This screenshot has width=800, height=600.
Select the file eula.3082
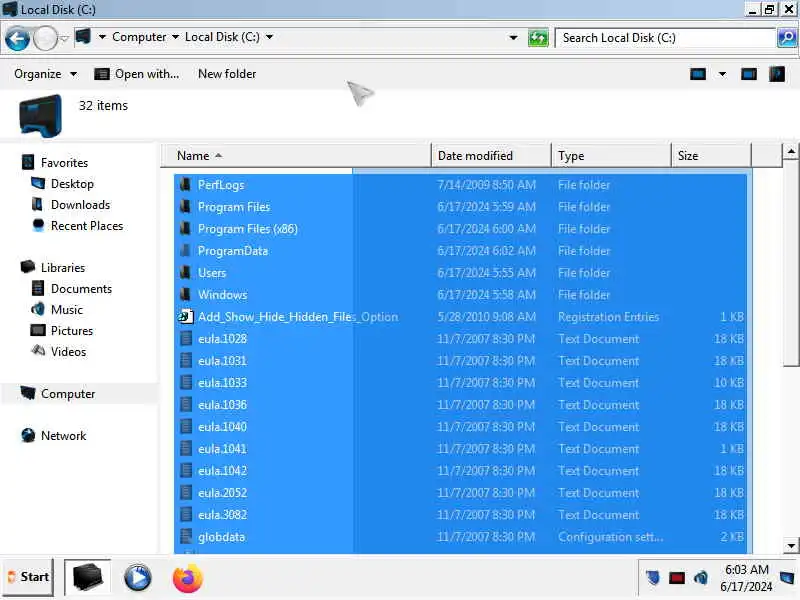(222, 515)
